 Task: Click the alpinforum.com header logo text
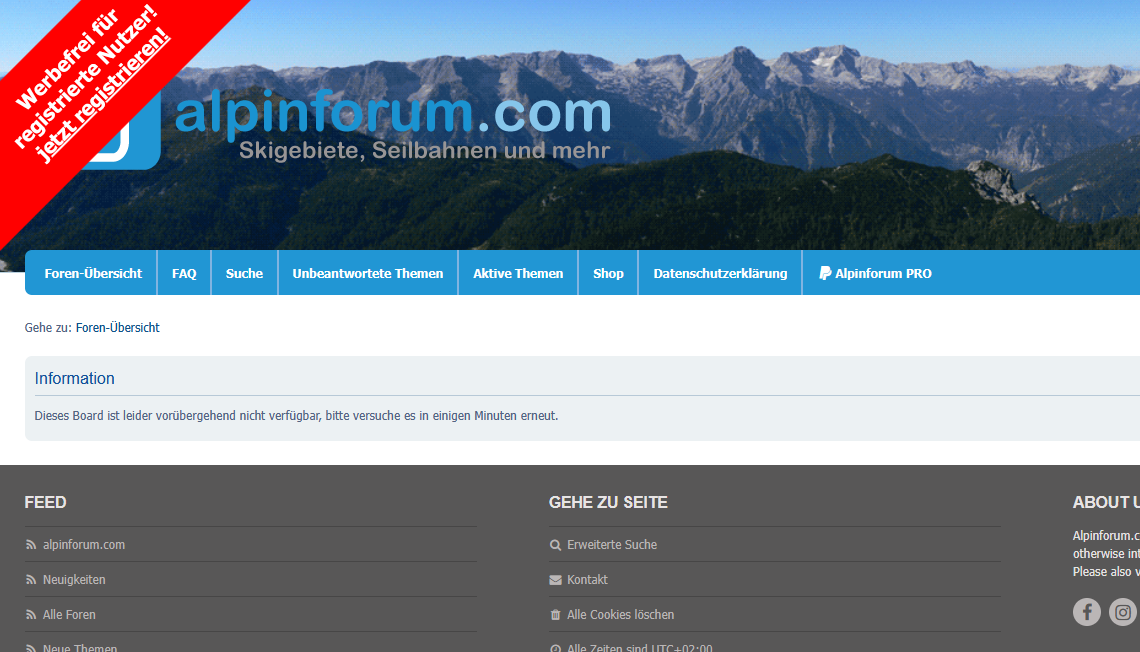(x=392, y=115)
